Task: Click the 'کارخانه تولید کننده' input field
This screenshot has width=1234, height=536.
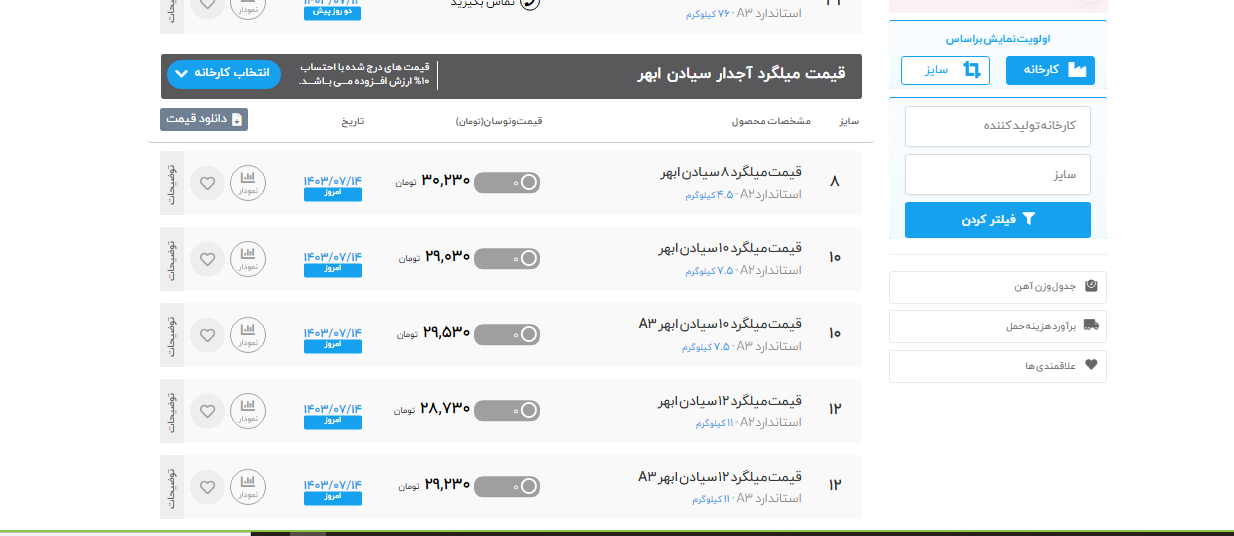Action: (997, 126)
